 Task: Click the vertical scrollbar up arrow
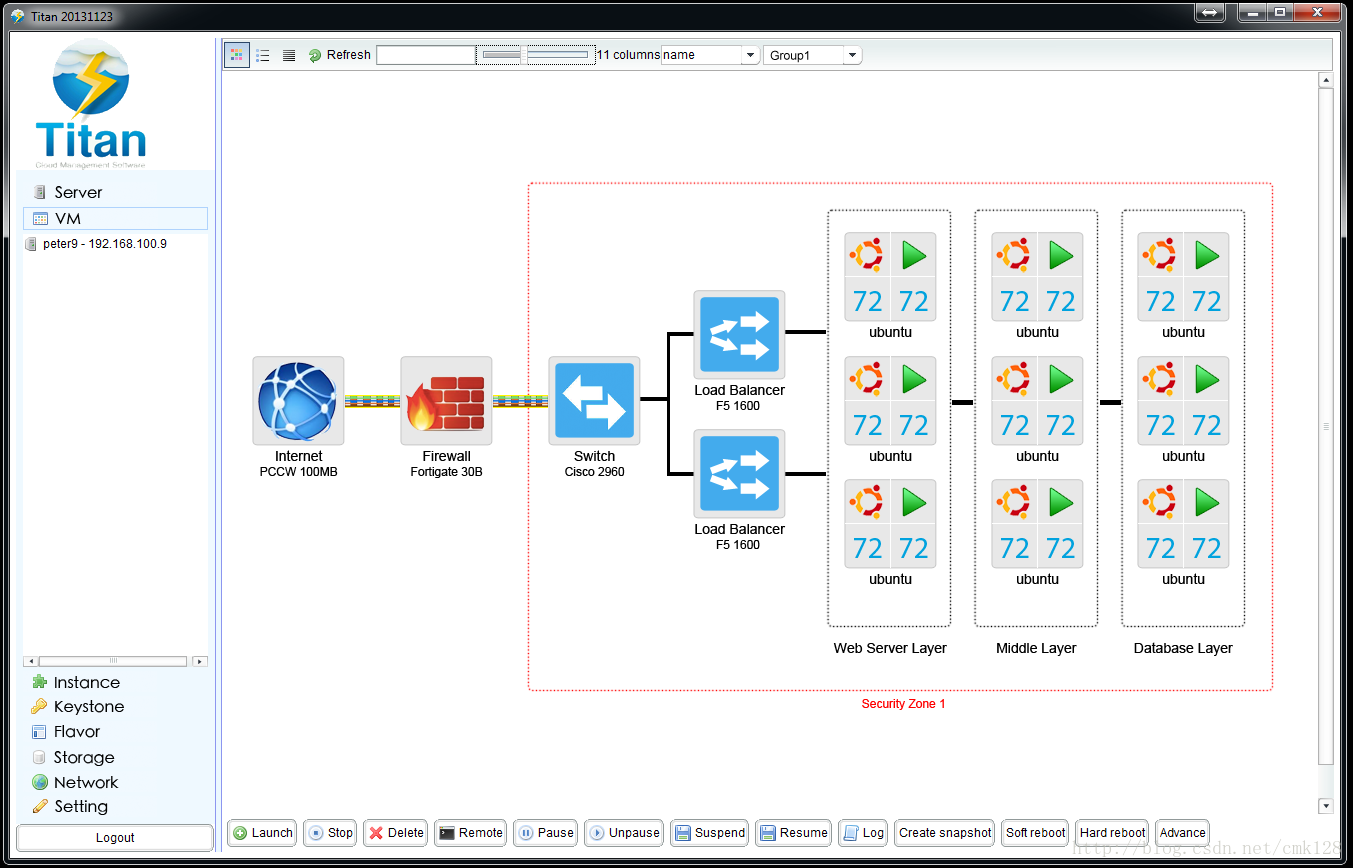[1326, 80]
